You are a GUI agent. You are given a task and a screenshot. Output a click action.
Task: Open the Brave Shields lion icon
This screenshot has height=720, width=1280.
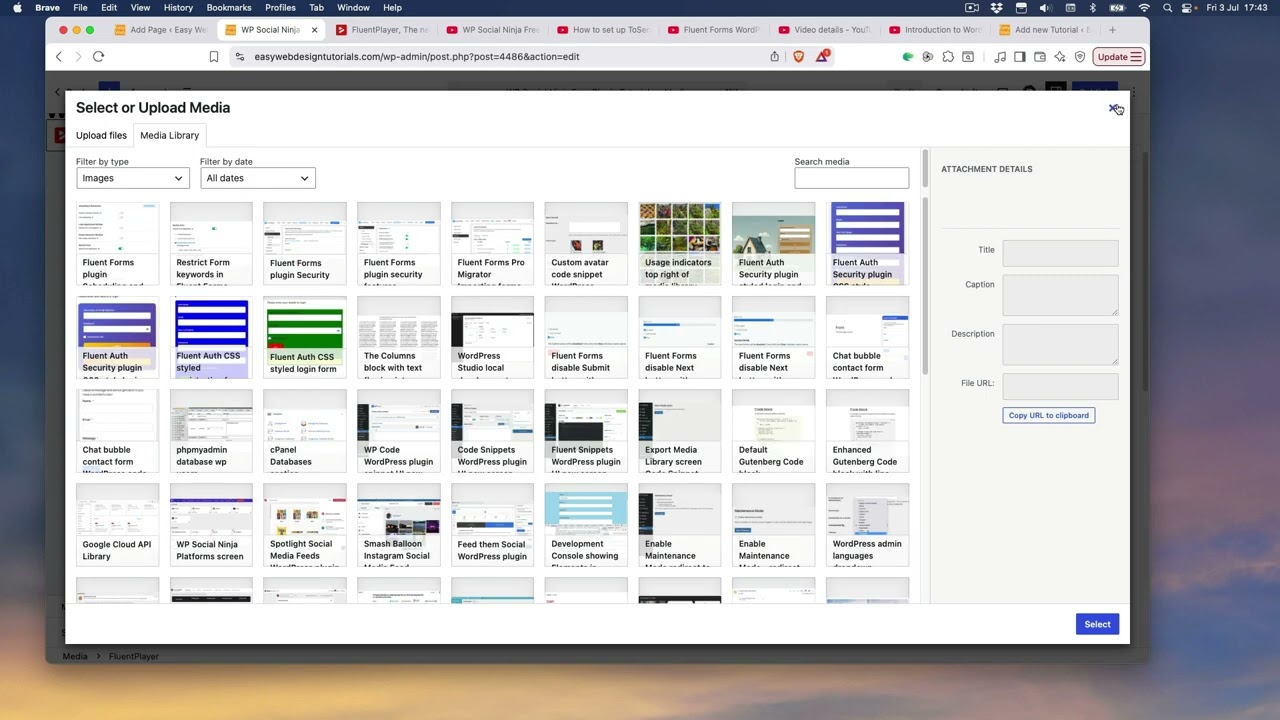pos(798,57)
